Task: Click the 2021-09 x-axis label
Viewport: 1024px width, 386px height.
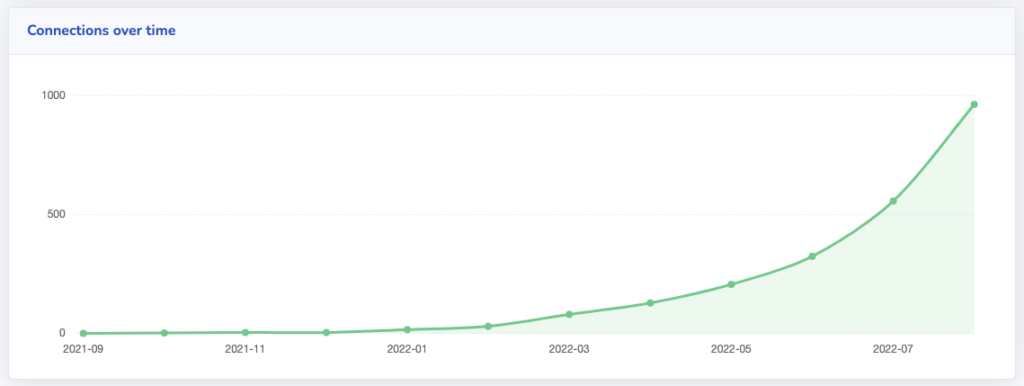Action: coord(83,349)
